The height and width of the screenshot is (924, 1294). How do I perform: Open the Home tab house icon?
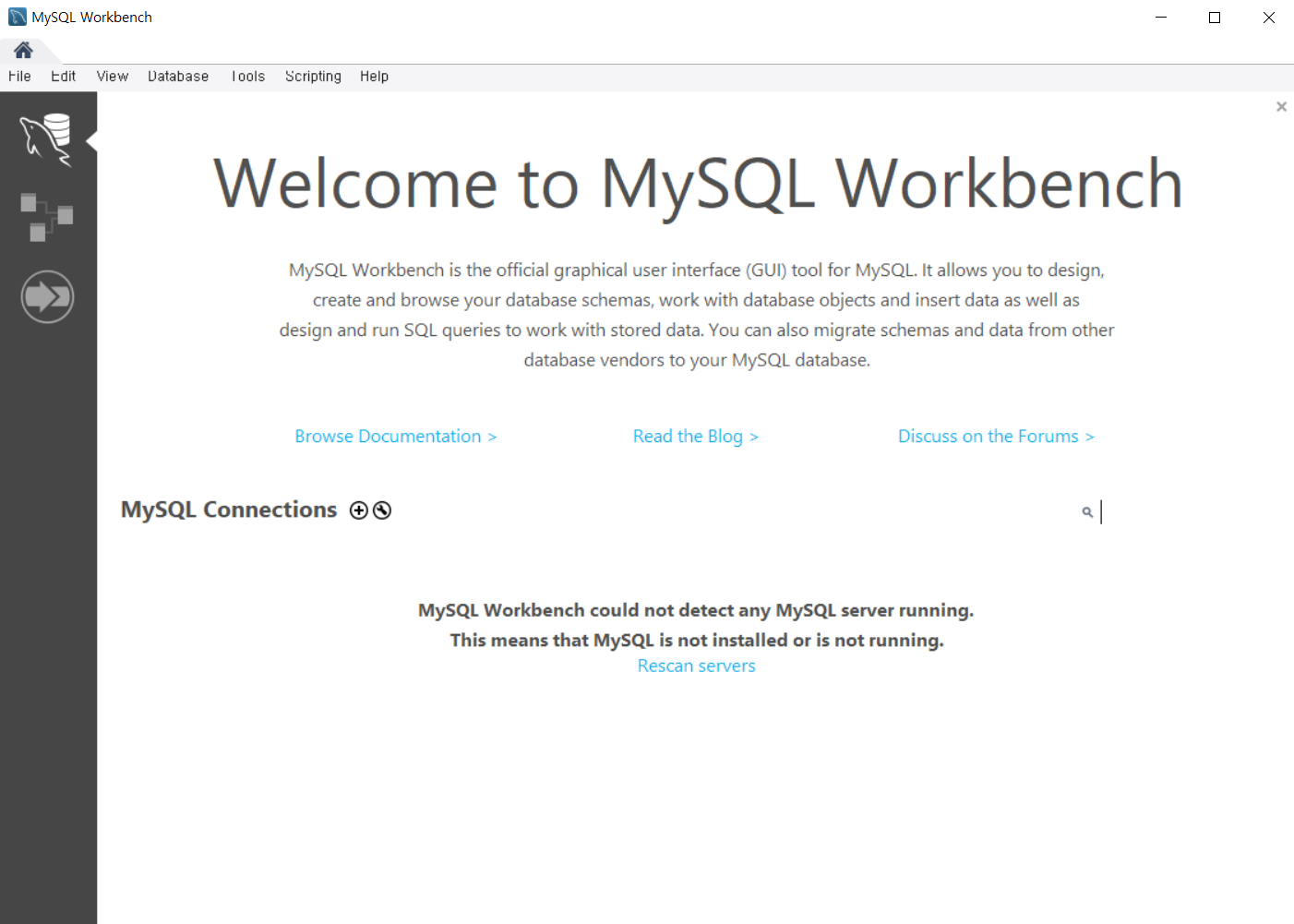click(23, 50)
